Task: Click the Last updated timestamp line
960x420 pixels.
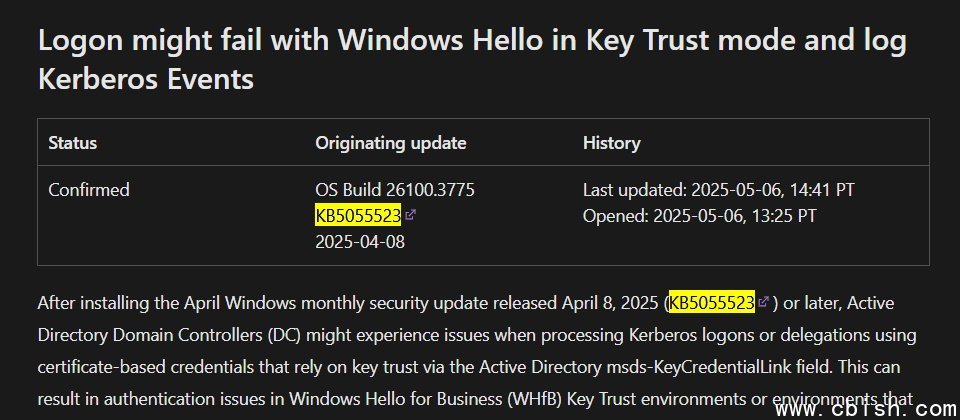Action: [718, 190]
